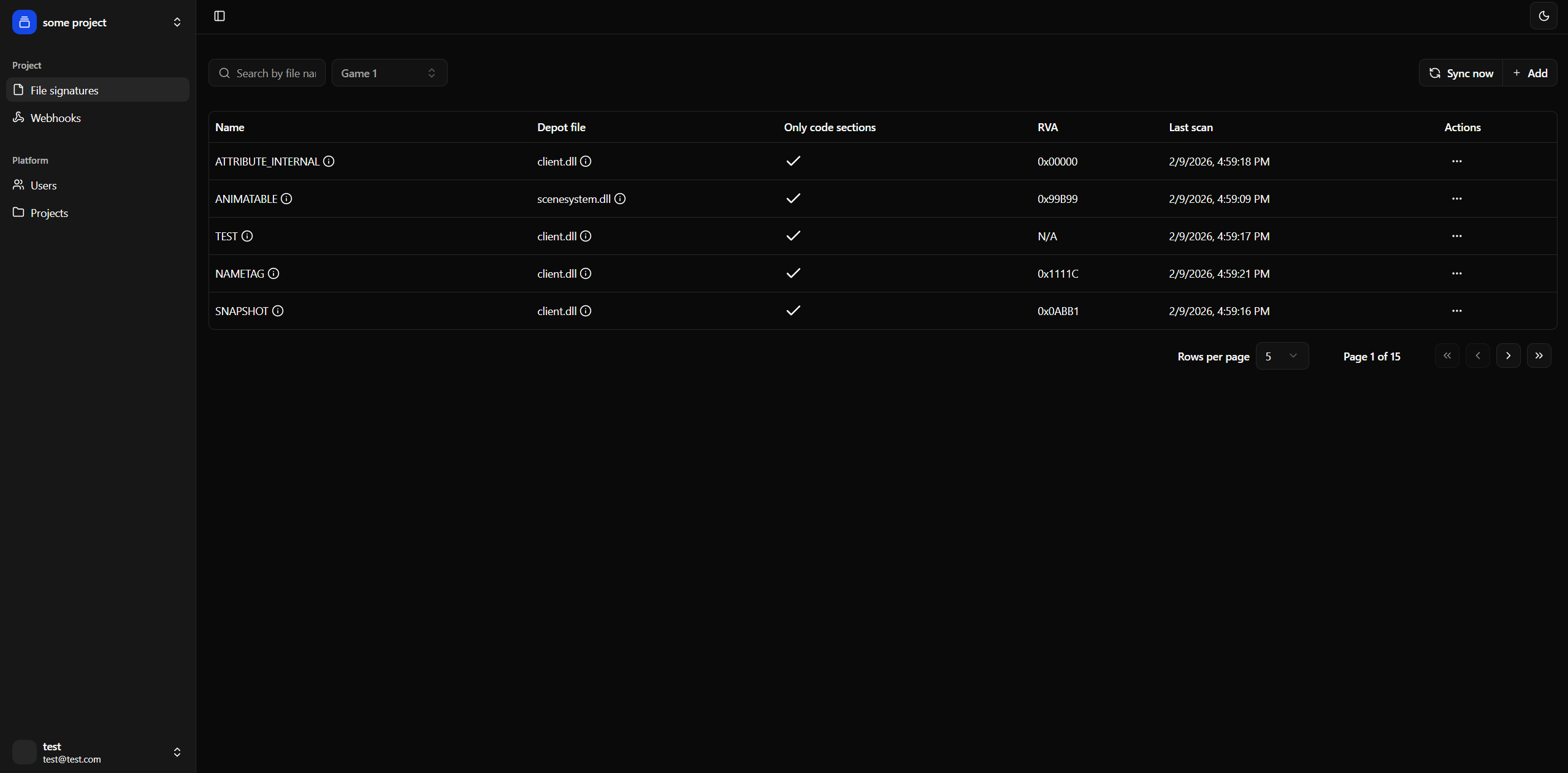Toggle code sections checkmark for TEST row

(x=793, y=236)
